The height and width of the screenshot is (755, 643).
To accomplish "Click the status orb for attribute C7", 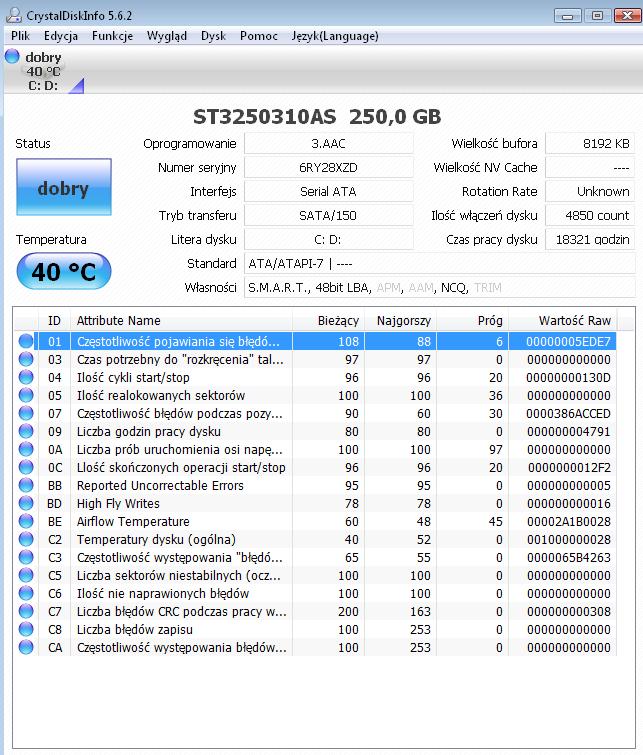I will point(26,612).
